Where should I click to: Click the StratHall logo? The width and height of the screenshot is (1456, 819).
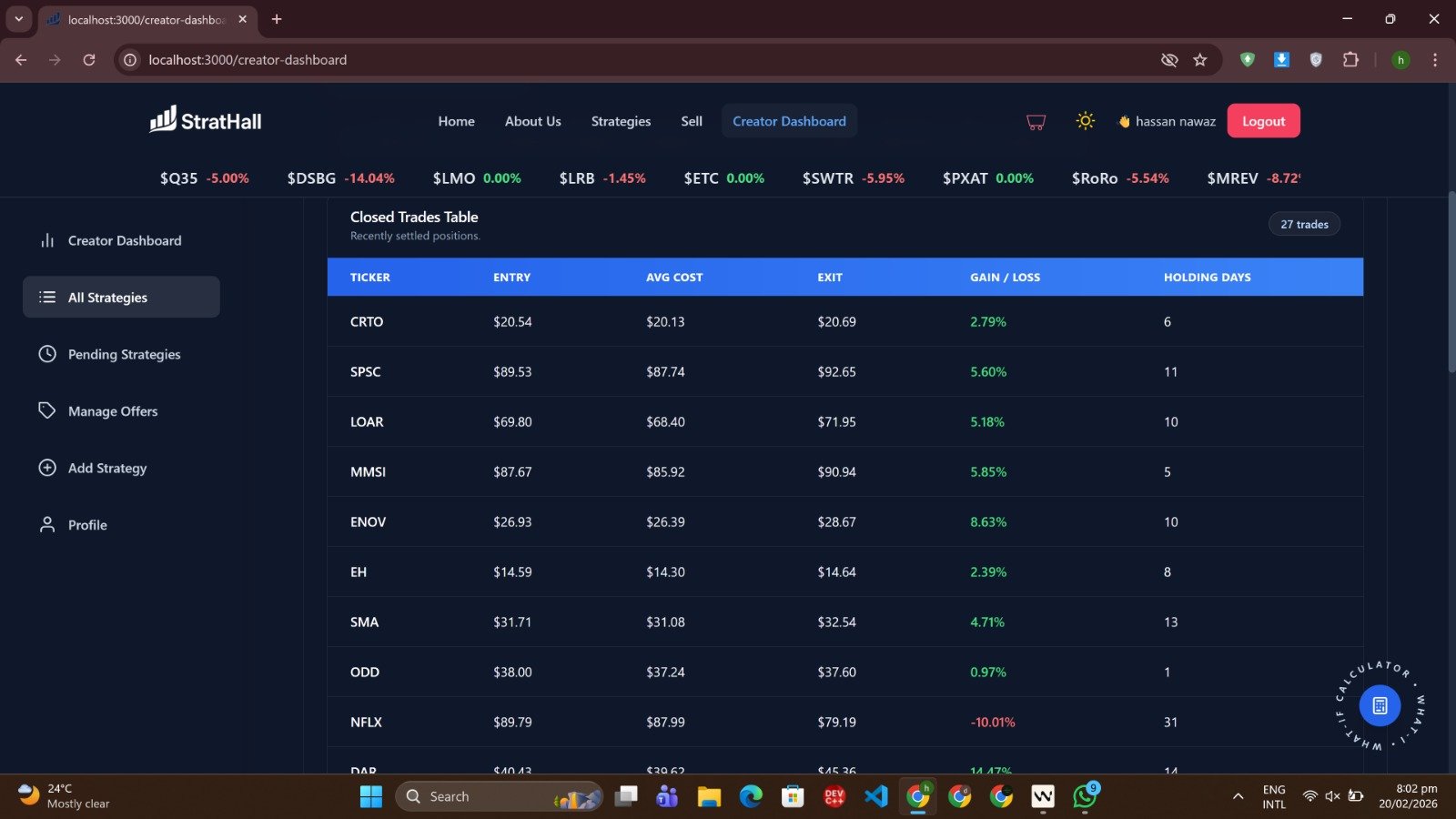pyautogui.click(x=206, y=120)
